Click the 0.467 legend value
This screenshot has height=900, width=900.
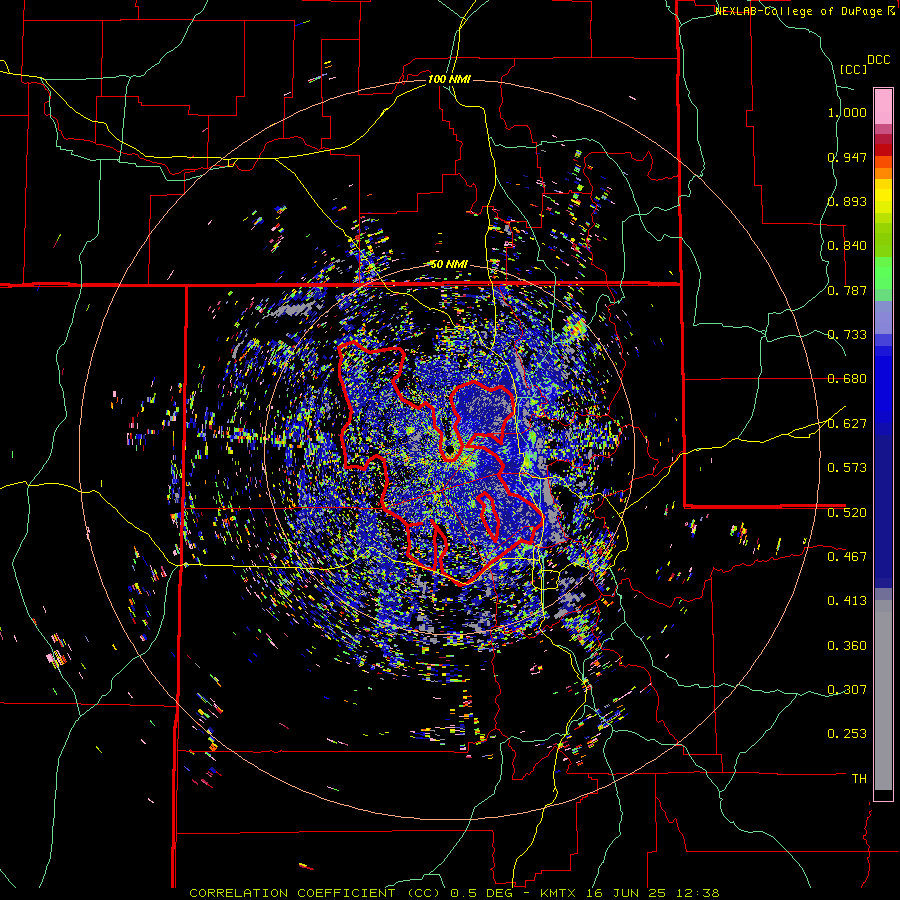click(x=847, y=557)
